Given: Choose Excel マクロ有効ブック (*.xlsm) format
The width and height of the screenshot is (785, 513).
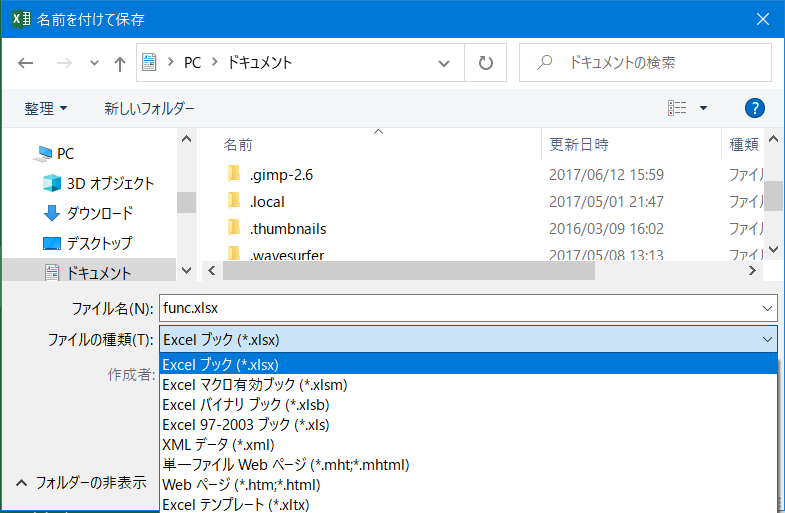Looking at the screenshot, I should coord(254,384).
